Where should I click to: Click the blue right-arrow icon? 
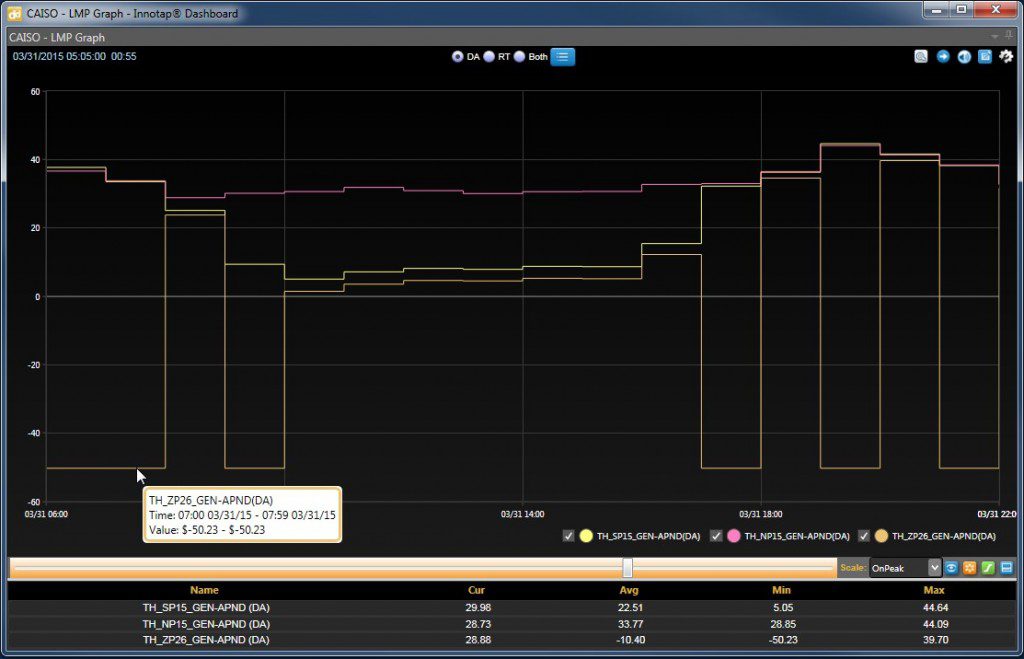[942, 57]
